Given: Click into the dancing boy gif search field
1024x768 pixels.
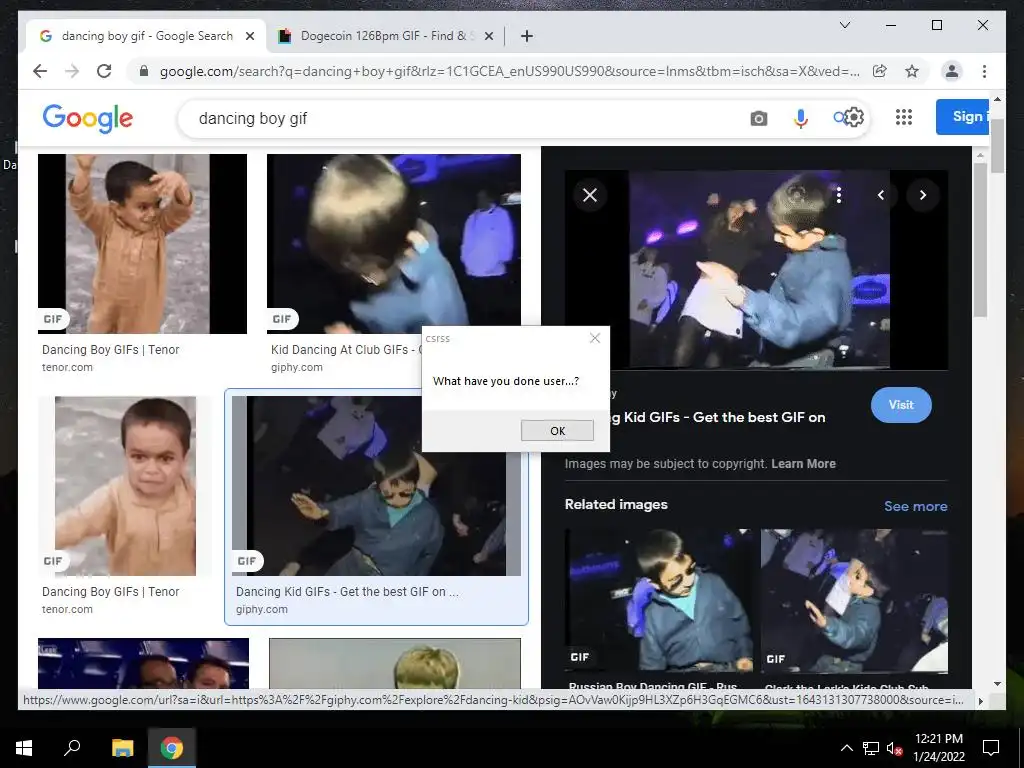Looking at the screenshot, I should point(457,118).
